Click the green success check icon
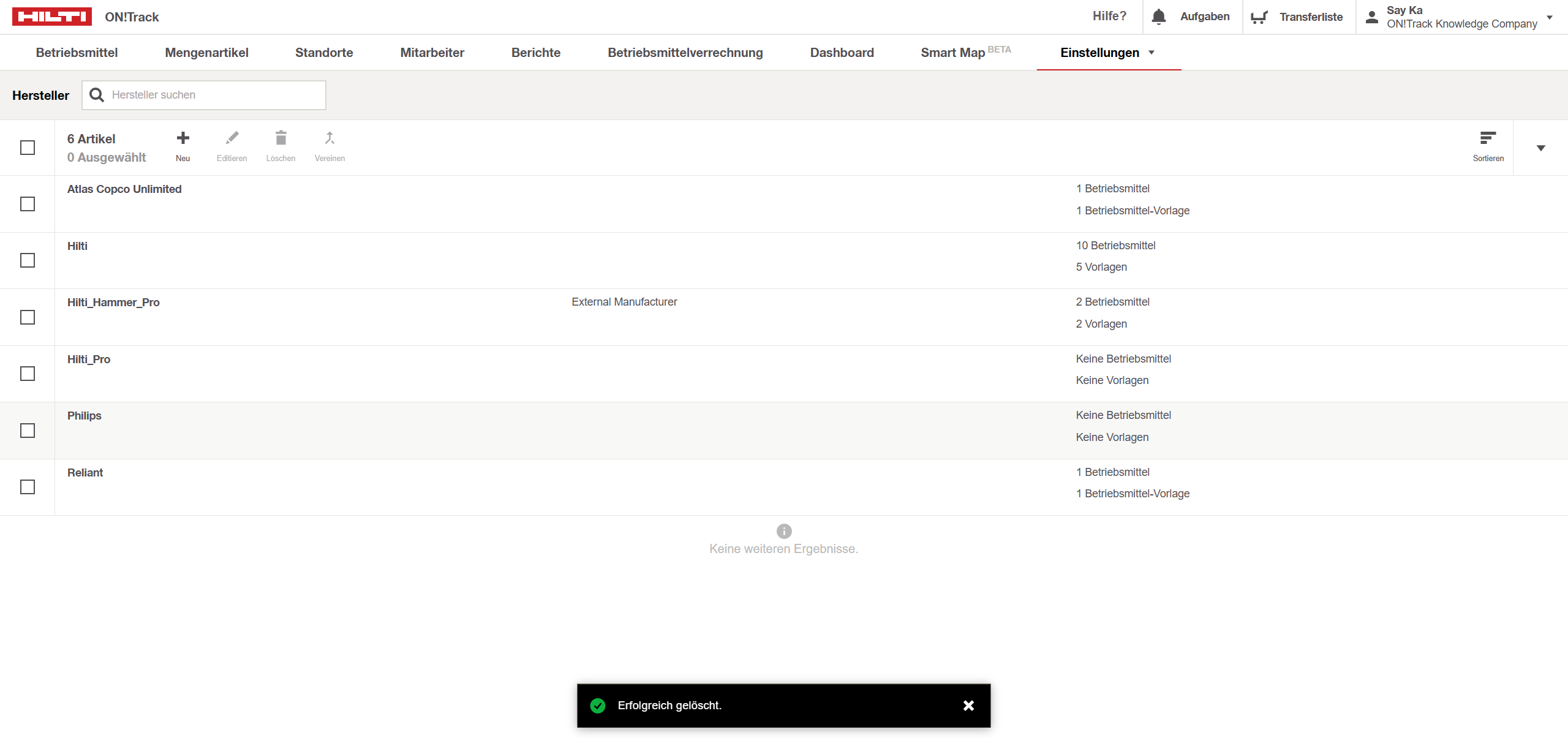The image size is (1568, 738). tap(598, 706)
